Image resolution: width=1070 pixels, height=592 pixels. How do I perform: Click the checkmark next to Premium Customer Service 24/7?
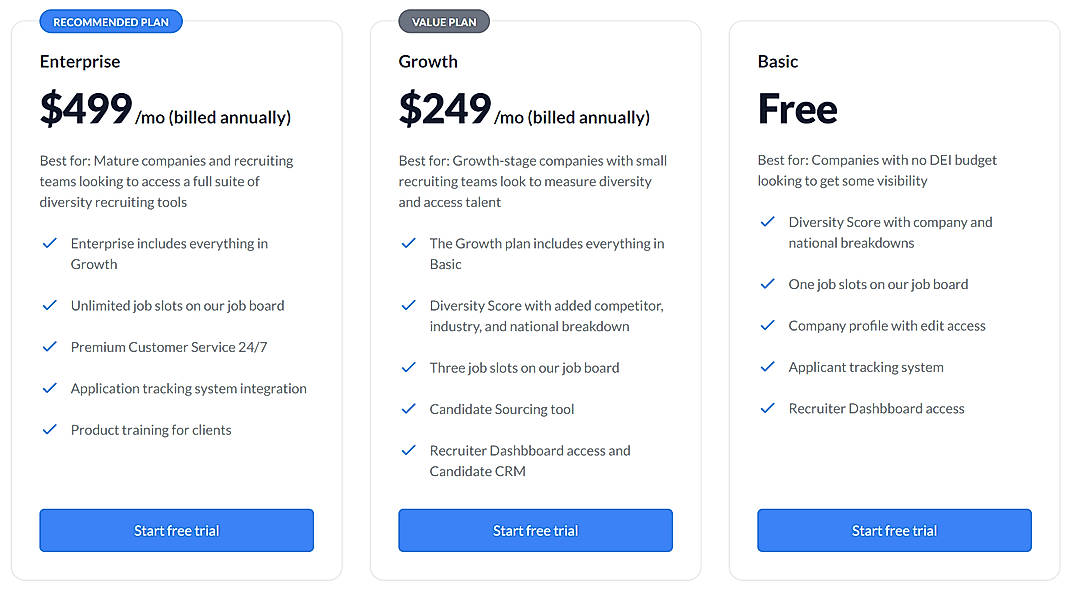coord(50,346)
